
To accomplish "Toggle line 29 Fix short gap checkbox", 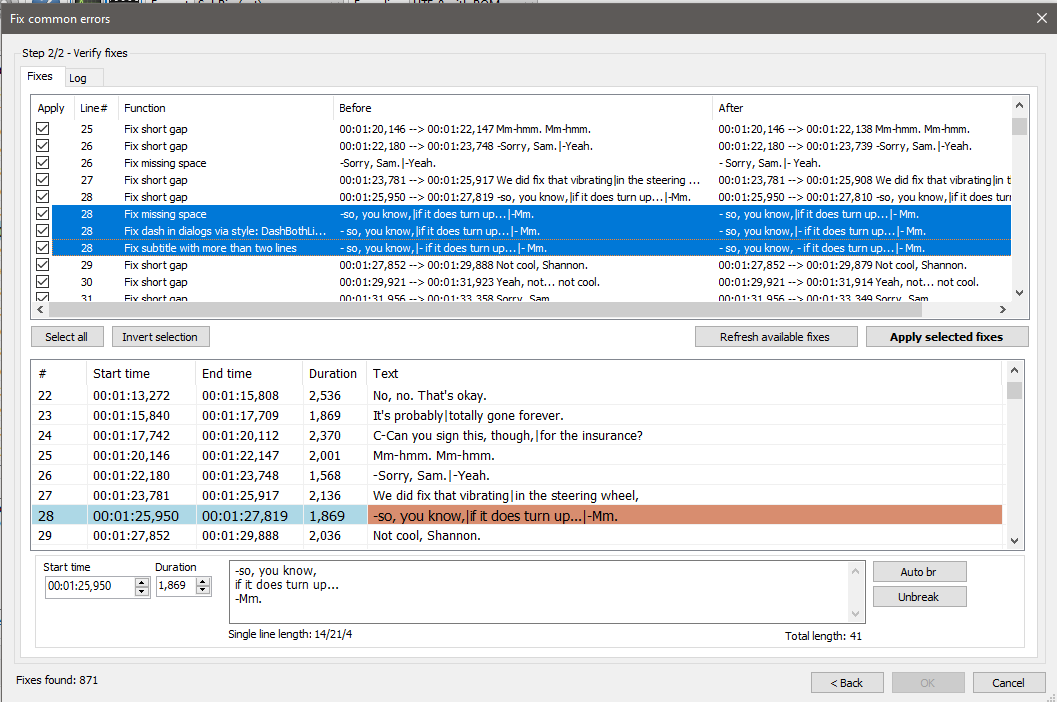I will pos(42,265).
